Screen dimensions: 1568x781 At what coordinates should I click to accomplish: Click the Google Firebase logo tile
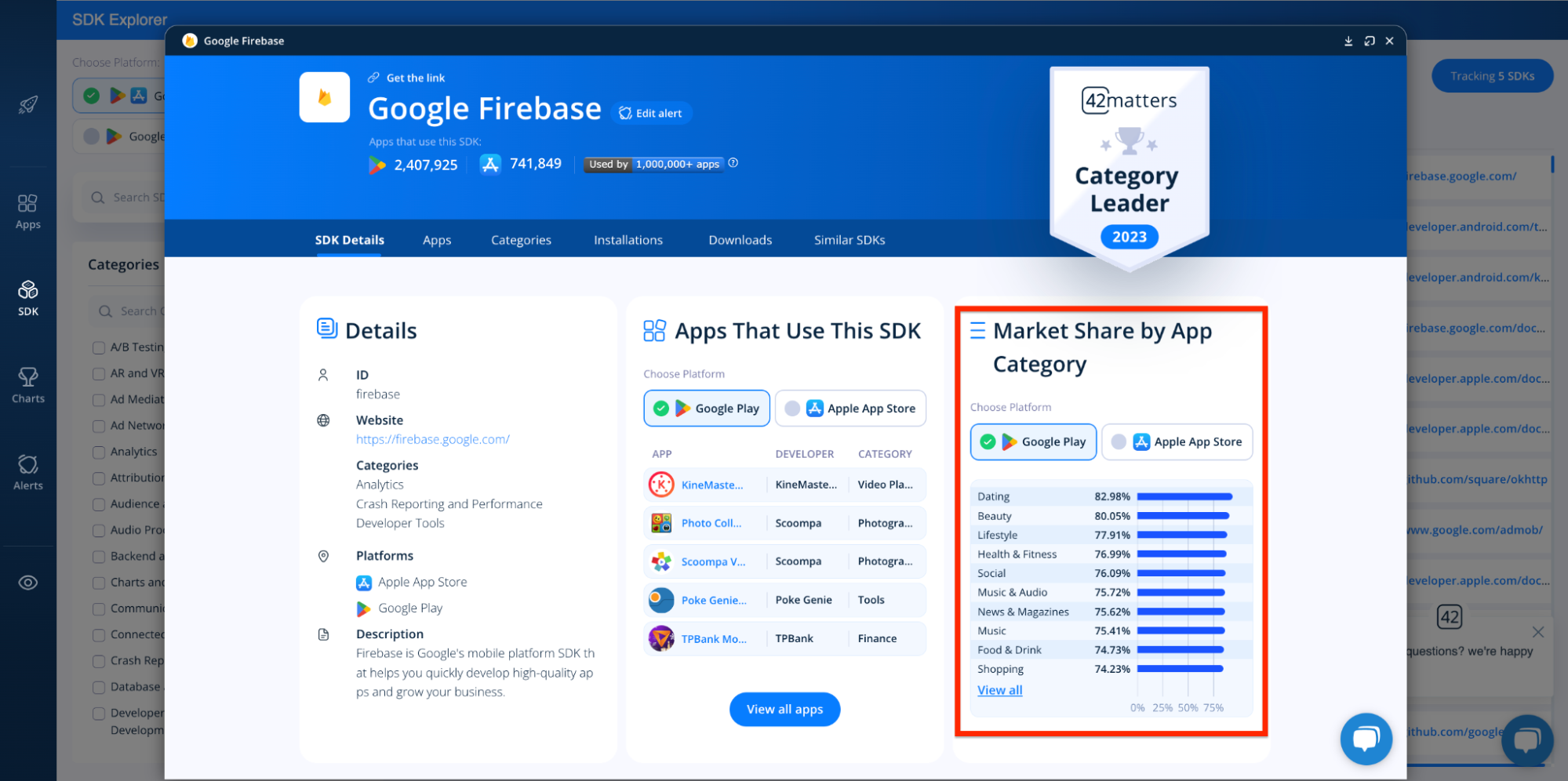point(325,97)
